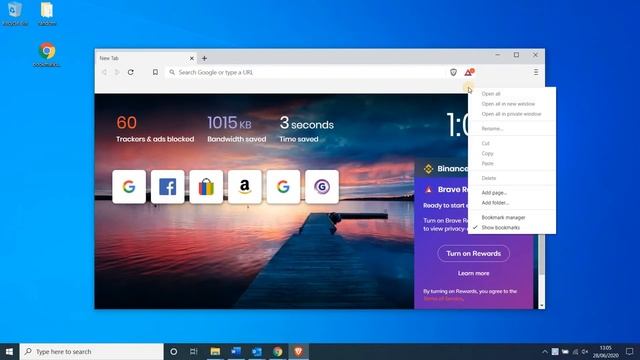
Task: Select the Chrome bookmarks desktop shortcut
Action: tap(47, 55)
